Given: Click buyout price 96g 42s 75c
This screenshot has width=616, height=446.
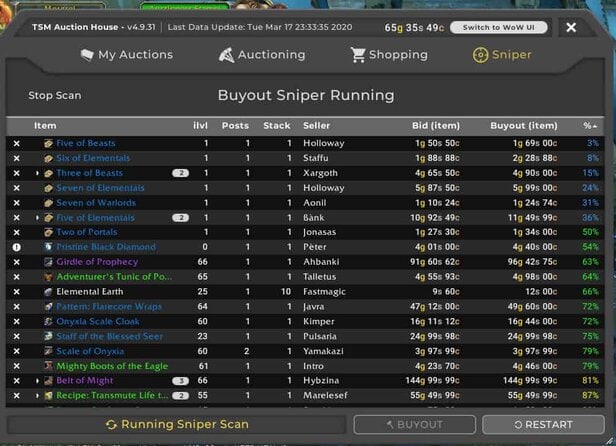Looking at the screenshot, I should (x=532, y=262).
